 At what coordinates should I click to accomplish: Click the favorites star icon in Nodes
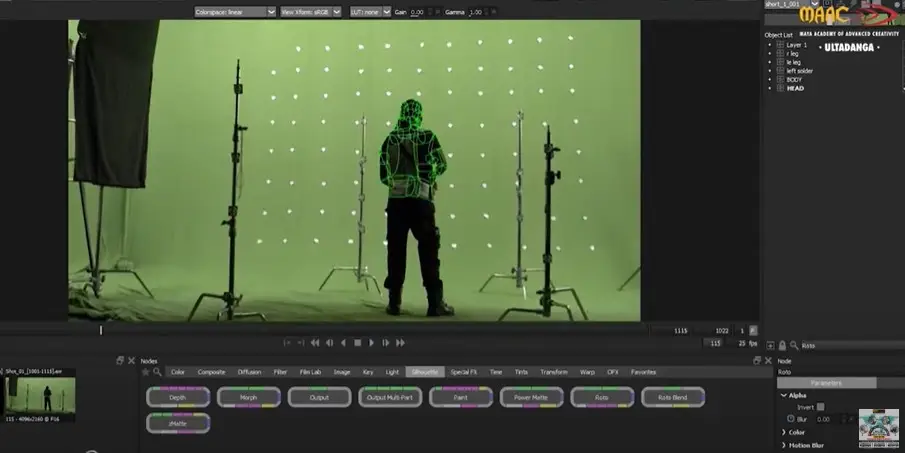click(146, 372)
